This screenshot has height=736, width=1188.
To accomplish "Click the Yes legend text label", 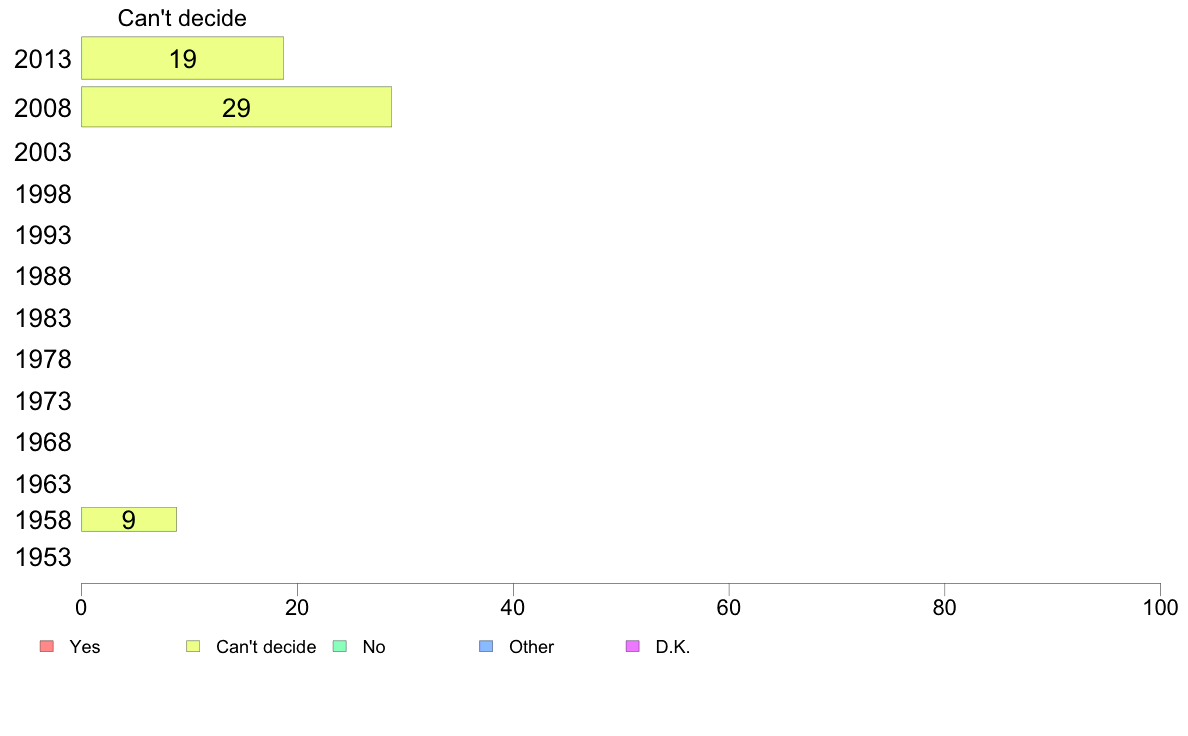I will [x=85, y=647].
